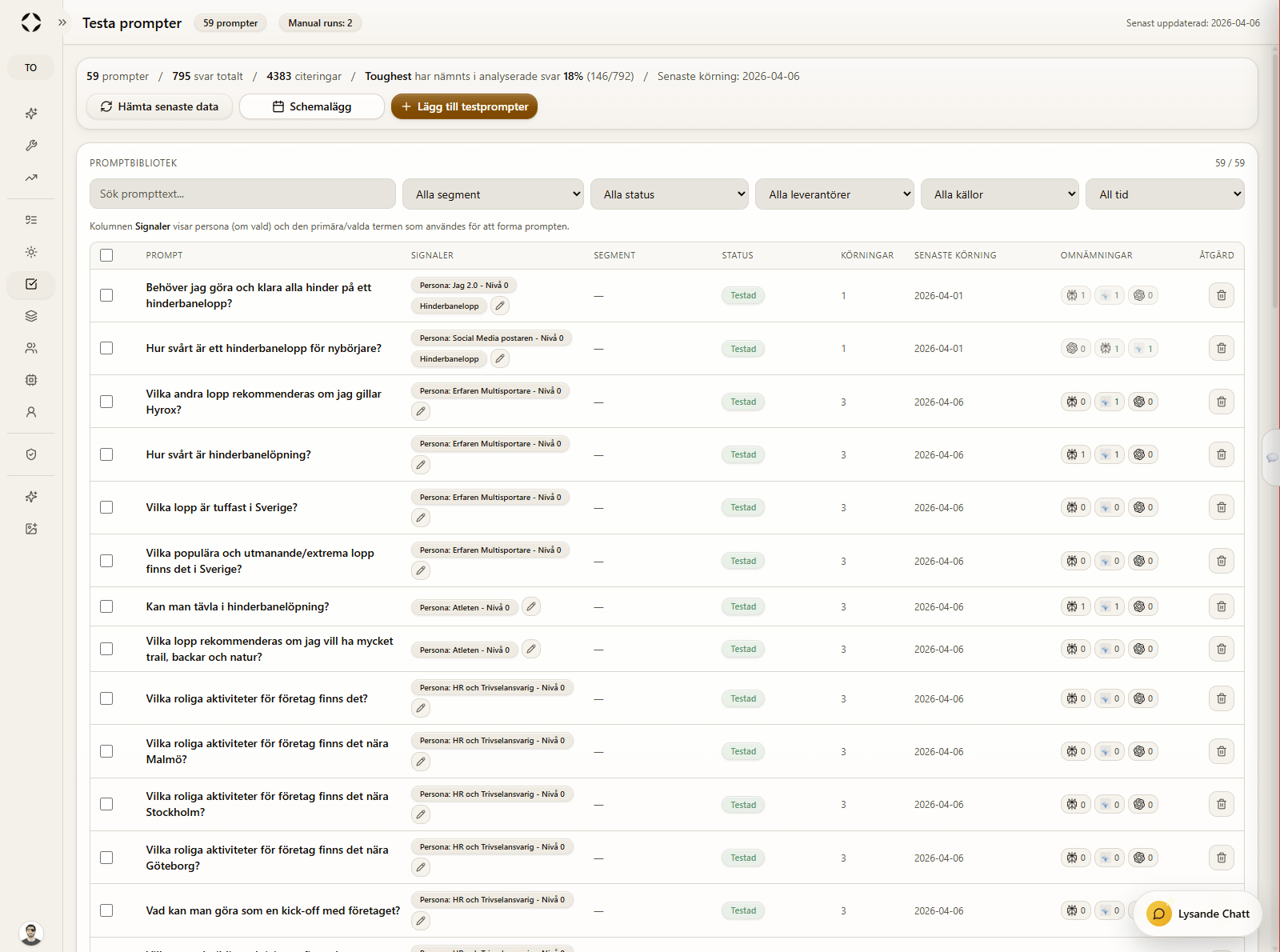Click the trash icon for the first prompt row
The height and width of the screenshot is (952, 1280).
1221,295
